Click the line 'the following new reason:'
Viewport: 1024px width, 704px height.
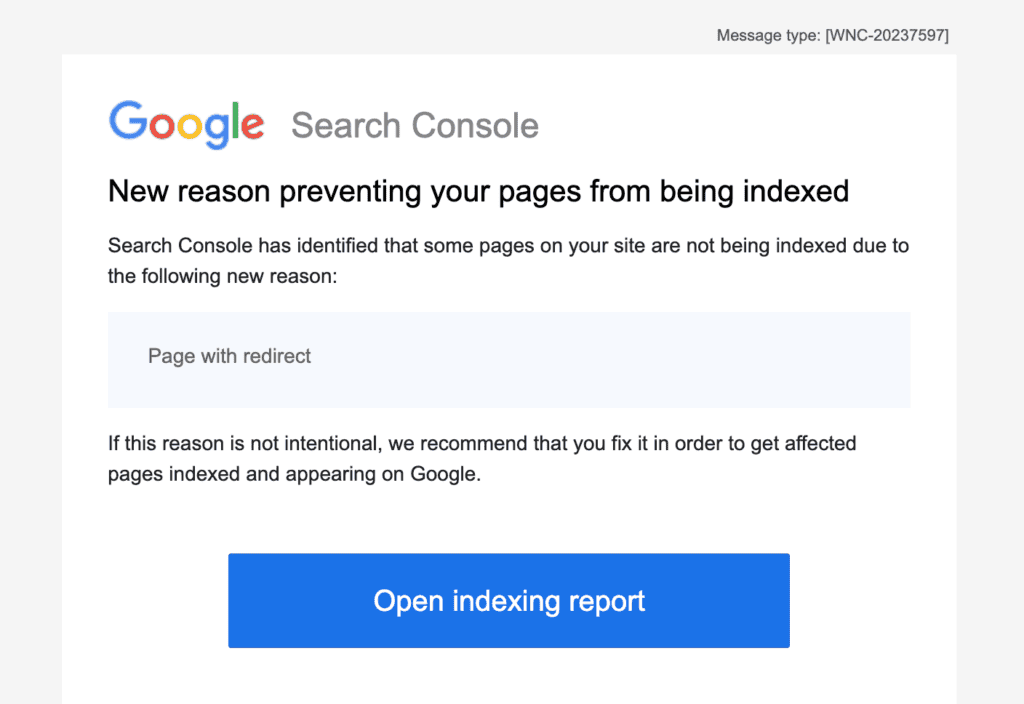pyautogui.click(x=223, y=276)
